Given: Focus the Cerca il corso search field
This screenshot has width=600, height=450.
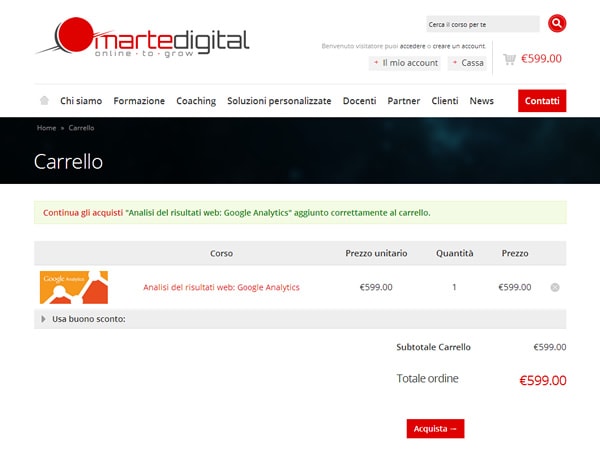Looking at the screenshot, I should (x=483, y=24).
